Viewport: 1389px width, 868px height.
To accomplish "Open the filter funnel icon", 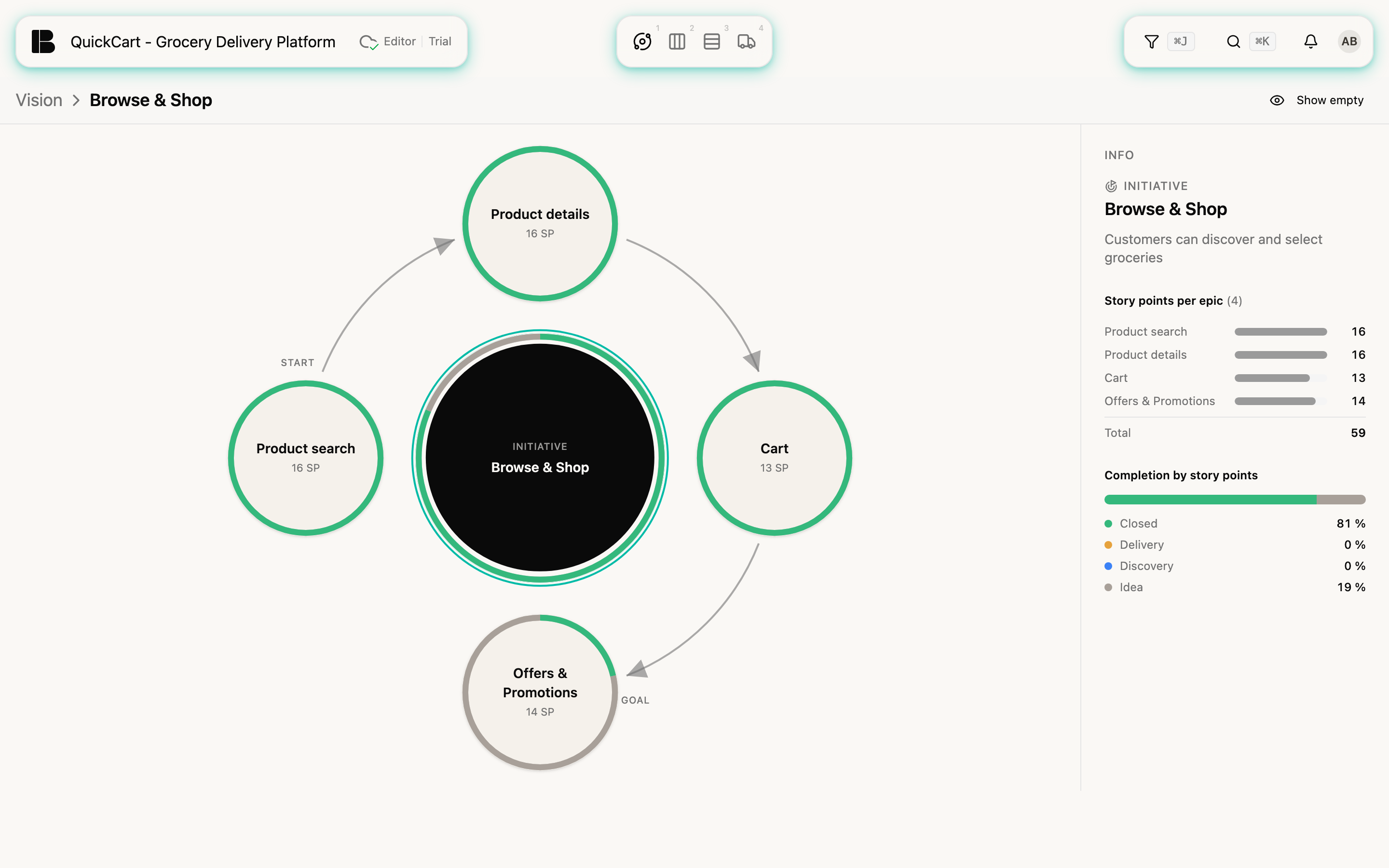I will pos(1151,41).
